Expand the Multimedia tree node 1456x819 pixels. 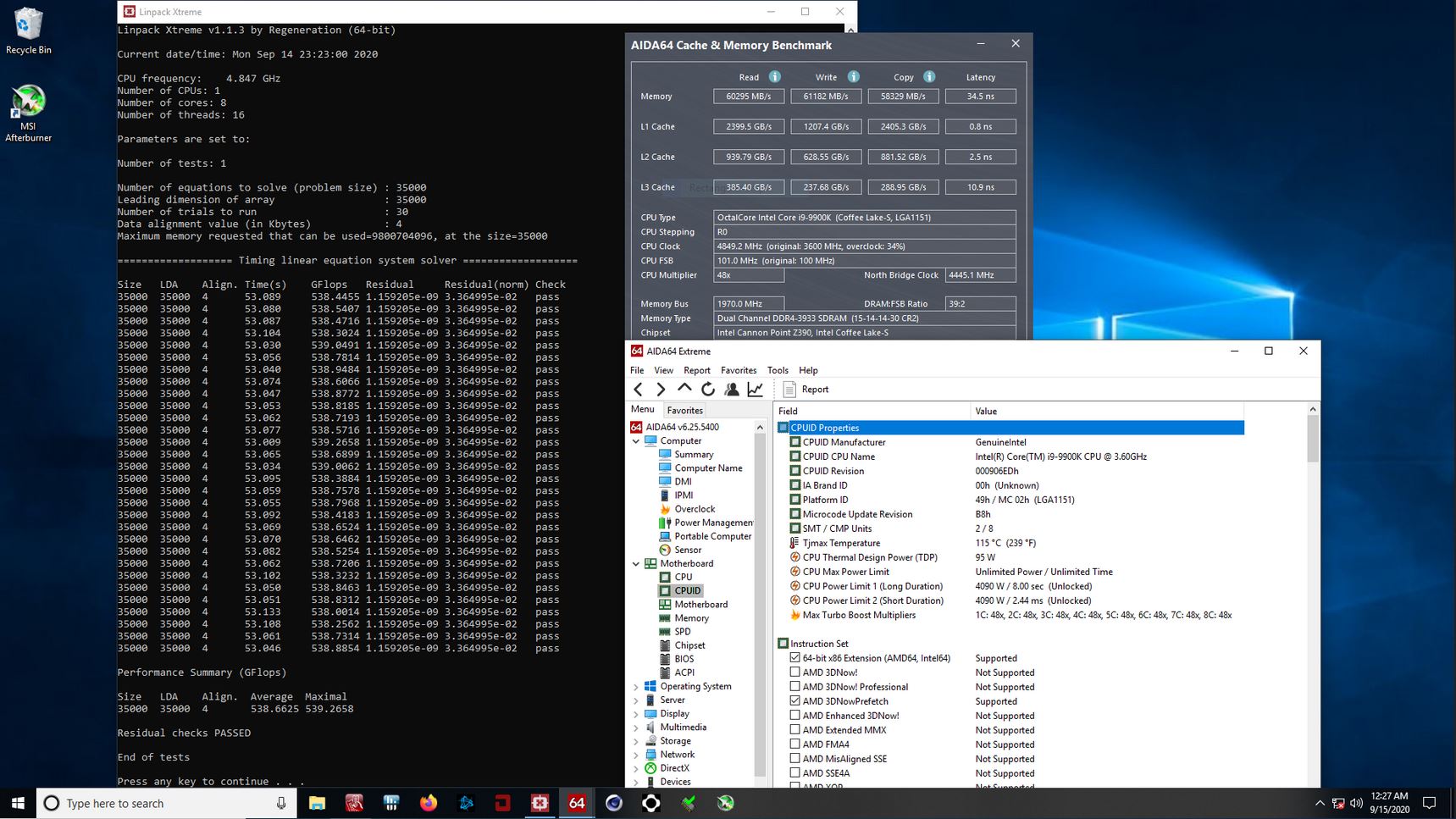636,728
